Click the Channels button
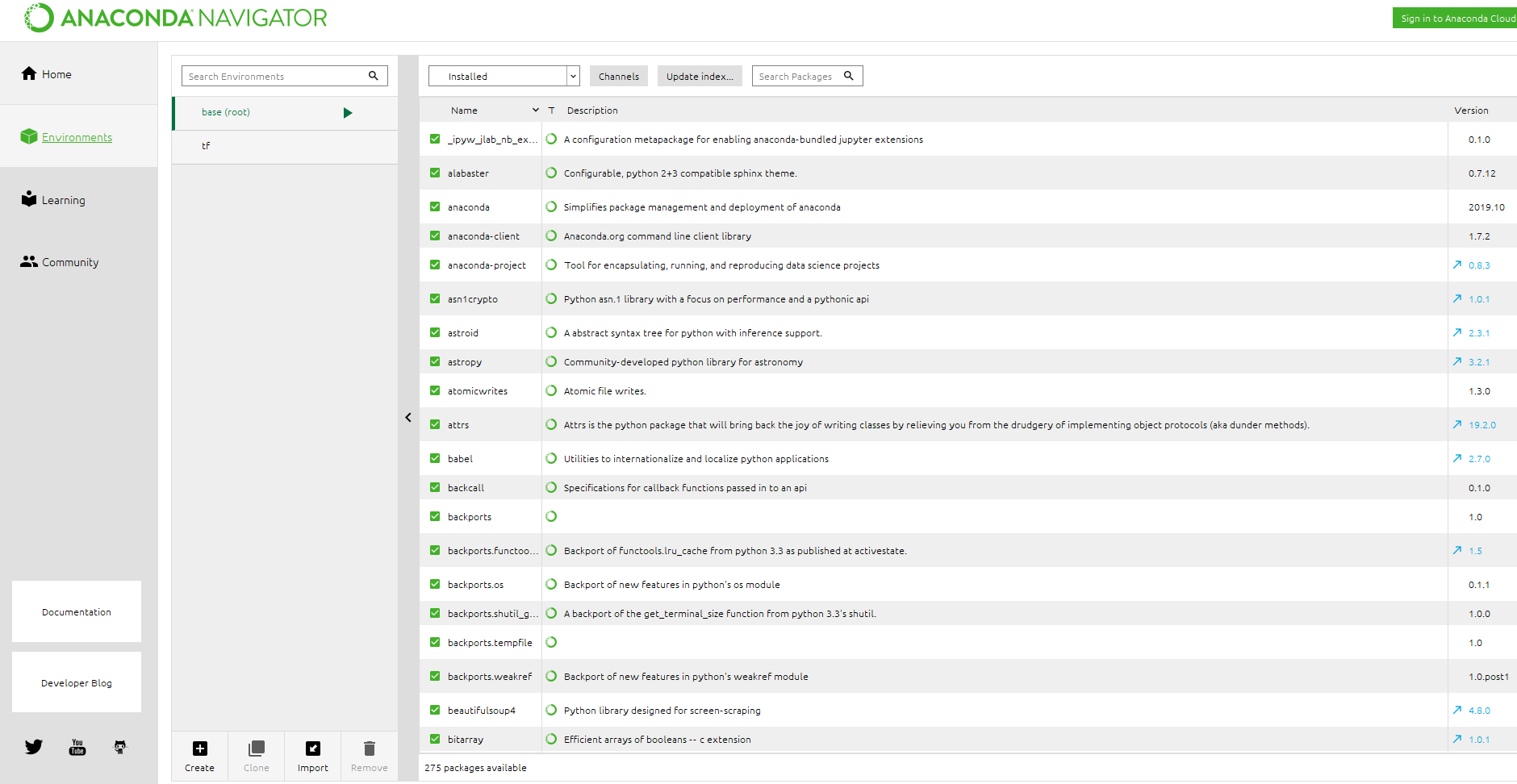The height and width of the screenshot is (784, 1517). click(619, 76)
